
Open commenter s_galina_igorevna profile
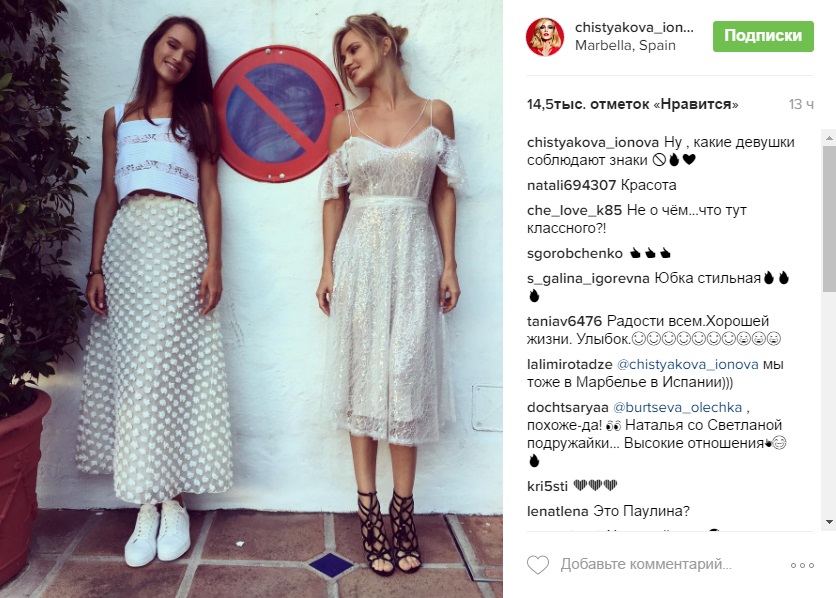(x=588, y=278)
